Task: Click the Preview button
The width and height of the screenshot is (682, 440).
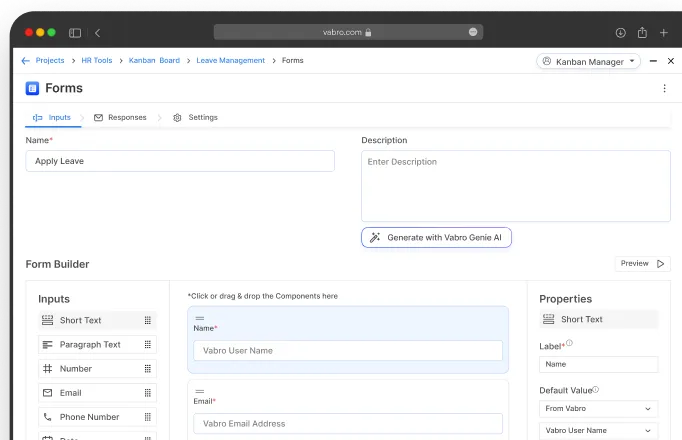Action: pos(642,264)
